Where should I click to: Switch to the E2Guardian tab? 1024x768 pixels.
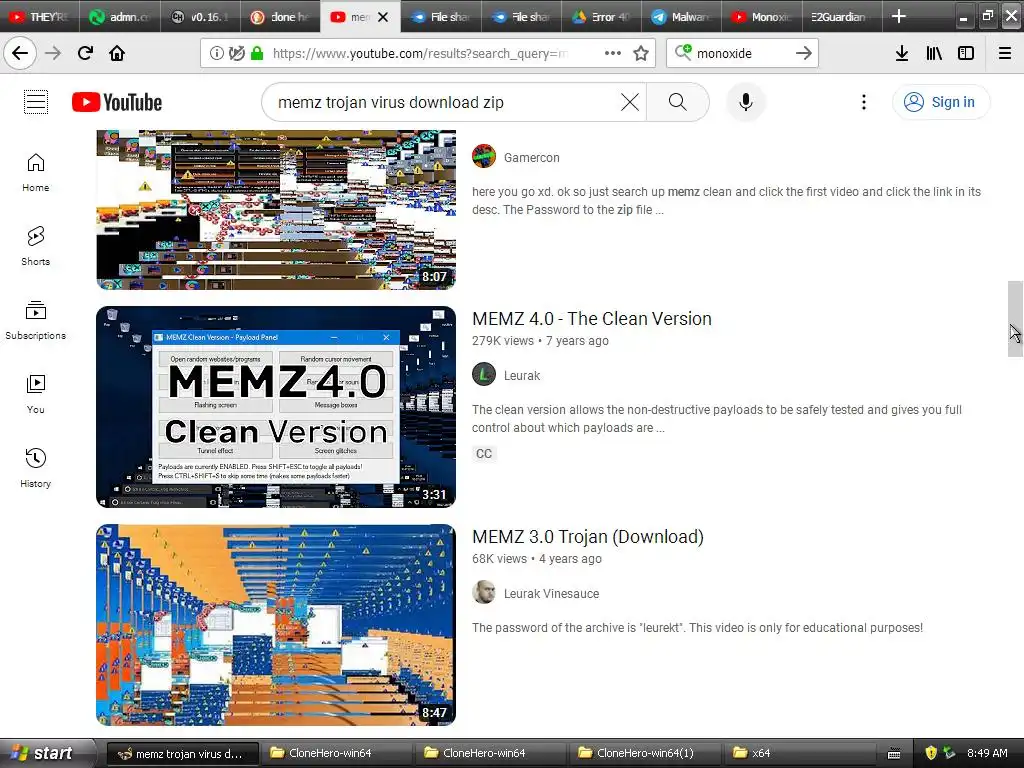coord(842,17)
